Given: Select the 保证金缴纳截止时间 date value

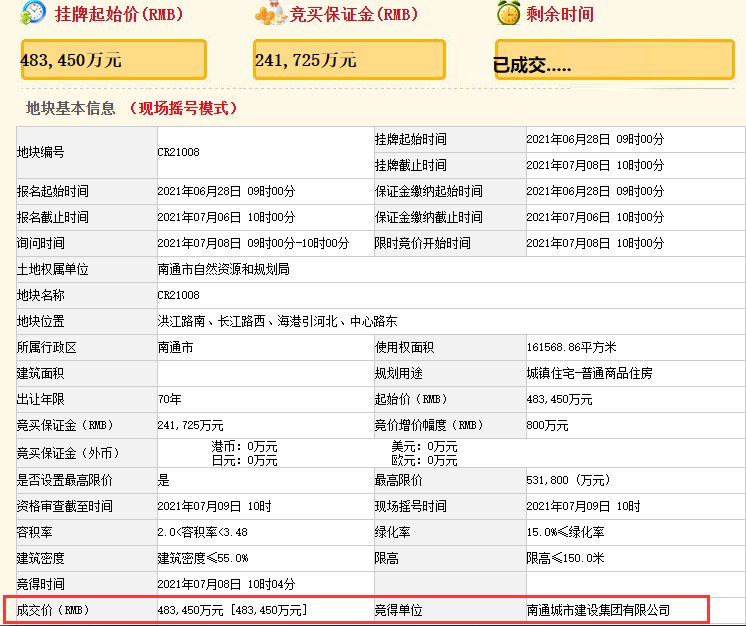Looking at the screenshot, I should (595, 217).
